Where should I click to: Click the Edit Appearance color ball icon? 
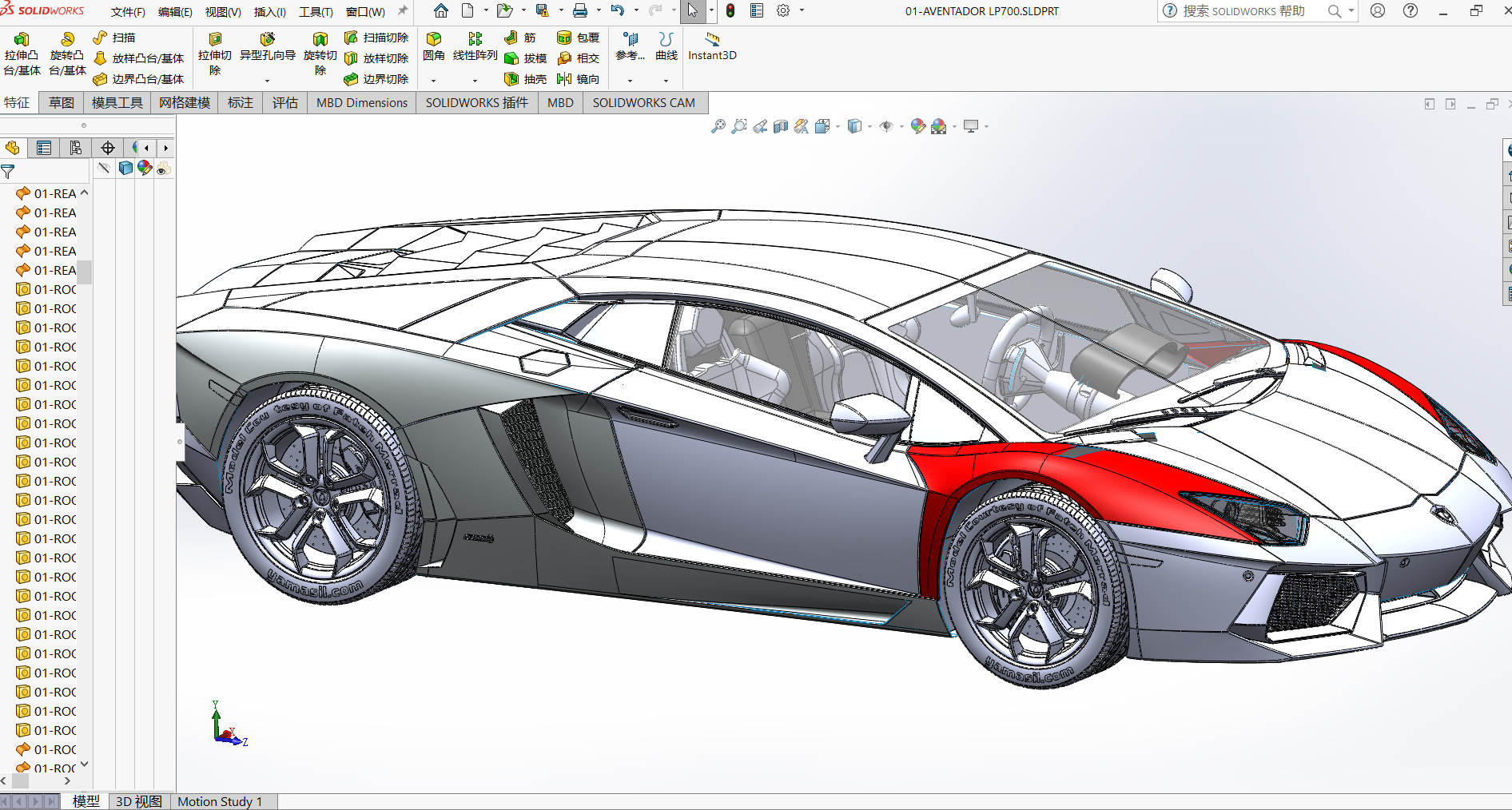click(917, 126)
